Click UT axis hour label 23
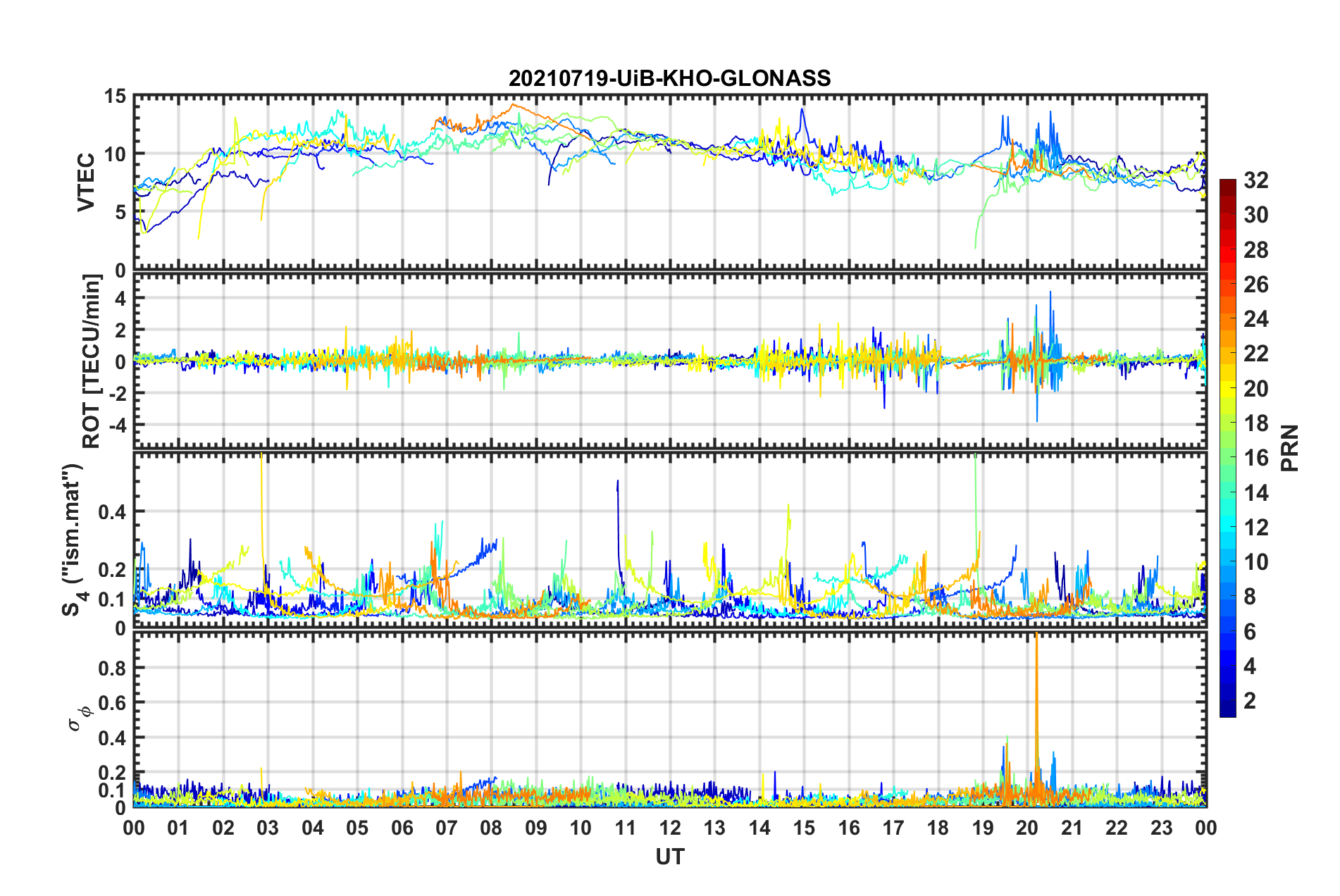 tap(1162, 828)
